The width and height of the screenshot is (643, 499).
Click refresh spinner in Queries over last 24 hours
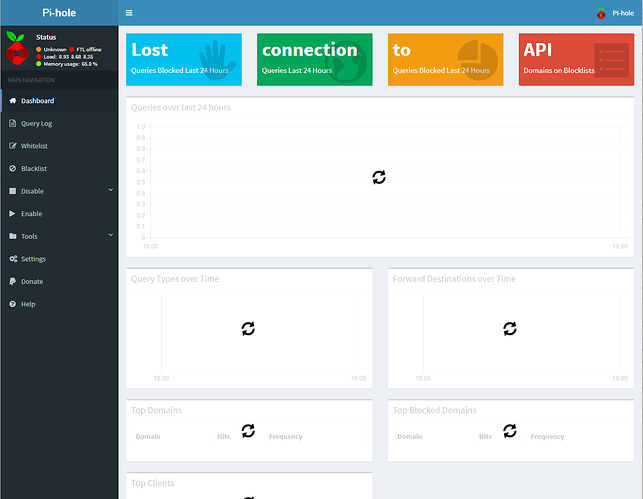click(379, 177)
